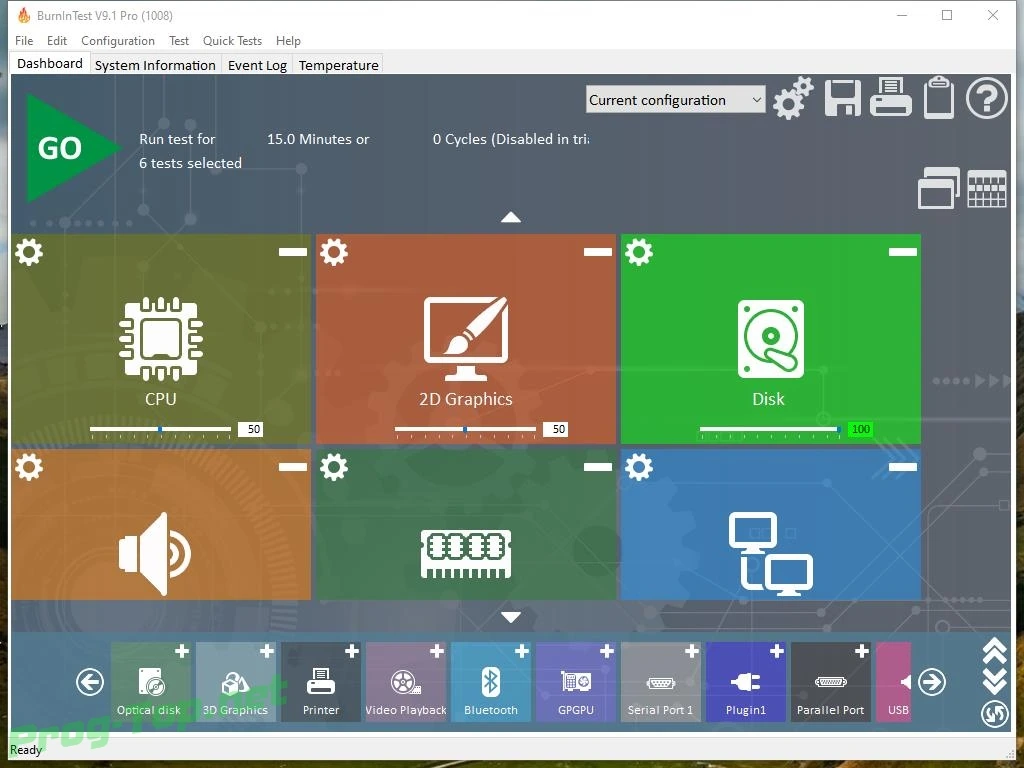Edit the 0 Cycles value

click(511, 139)
